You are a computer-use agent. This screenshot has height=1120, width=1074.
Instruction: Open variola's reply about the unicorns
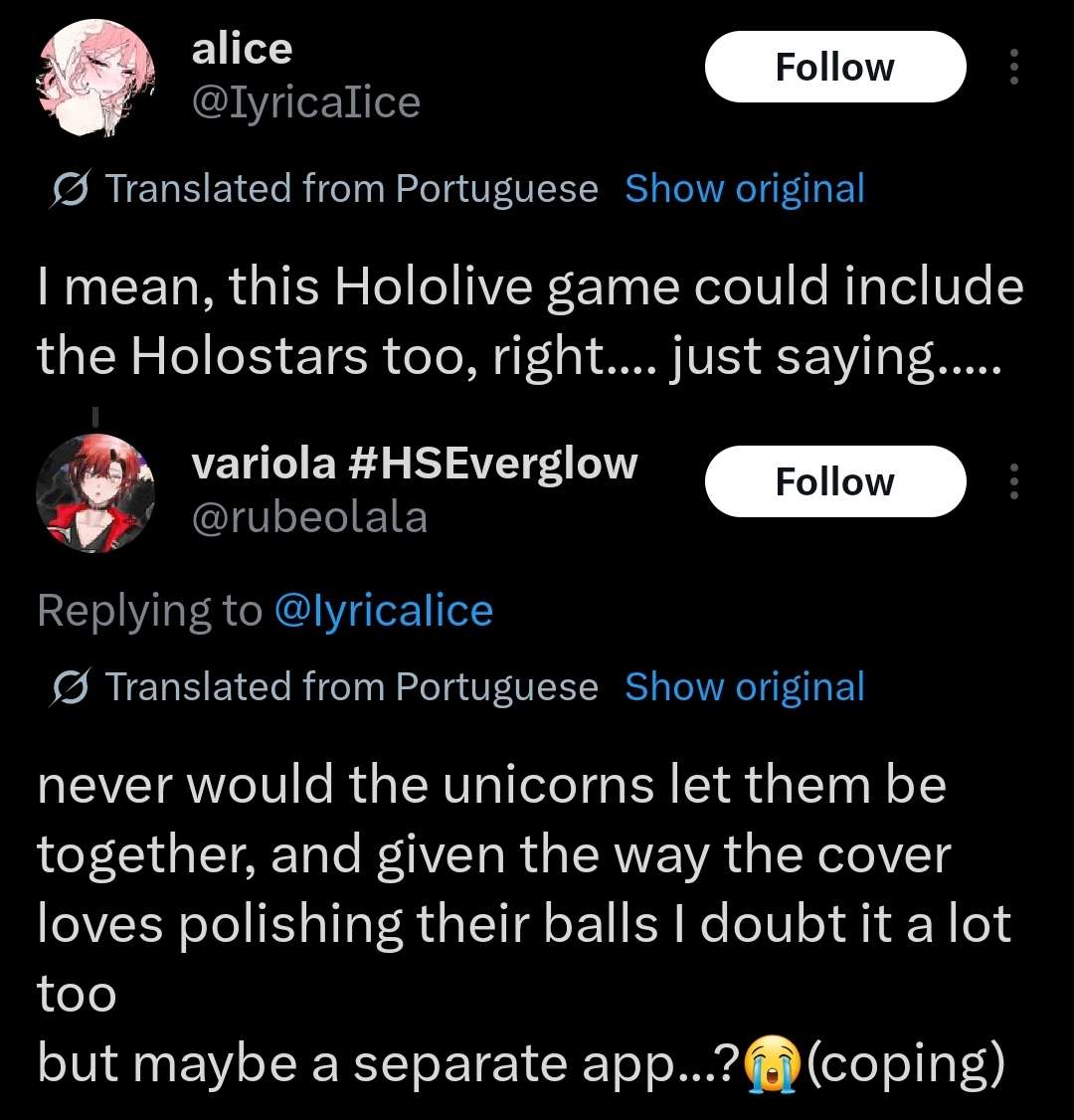tap(524, 925)
